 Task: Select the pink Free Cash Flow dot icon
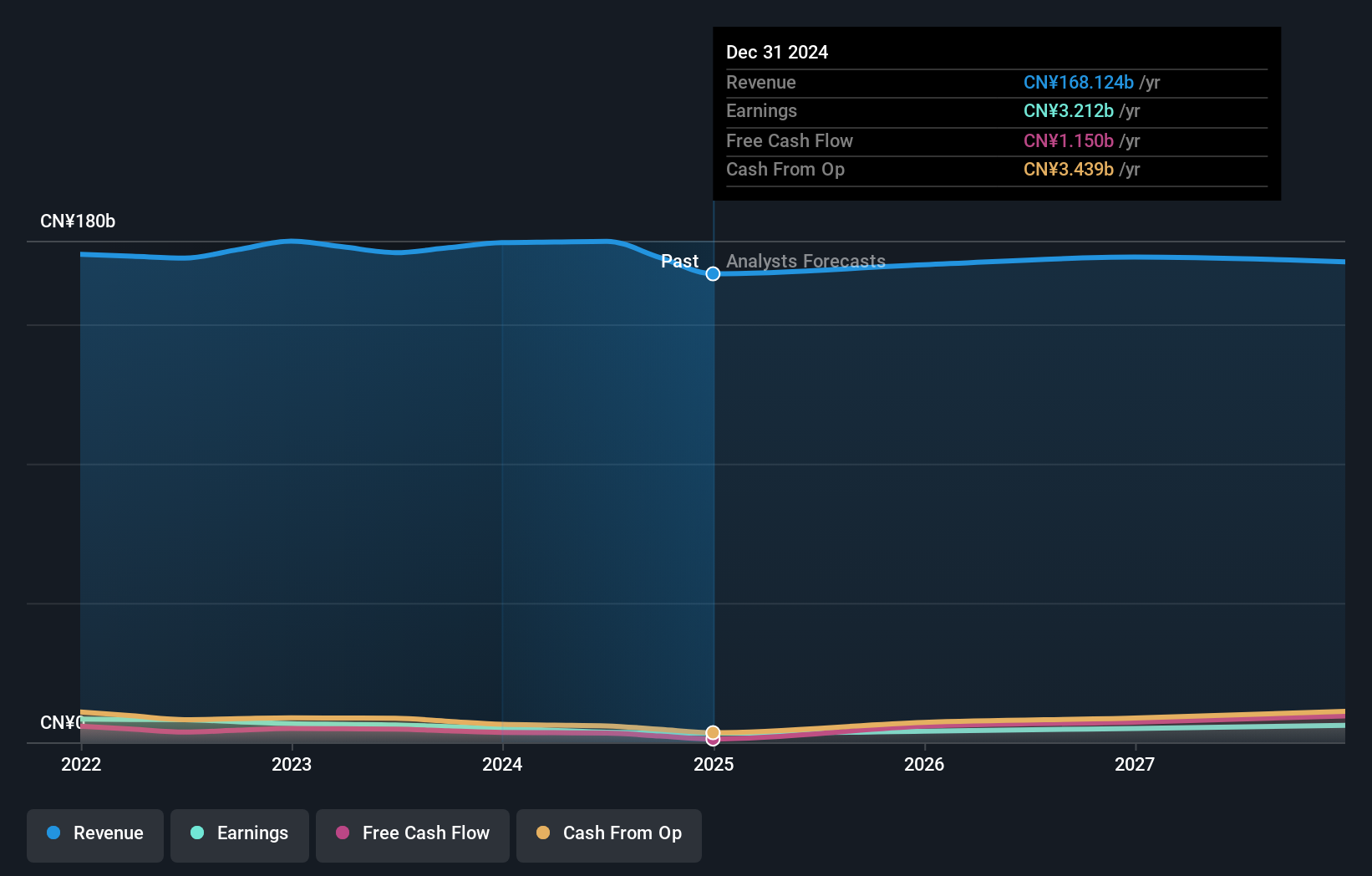[x=343, y=833]
